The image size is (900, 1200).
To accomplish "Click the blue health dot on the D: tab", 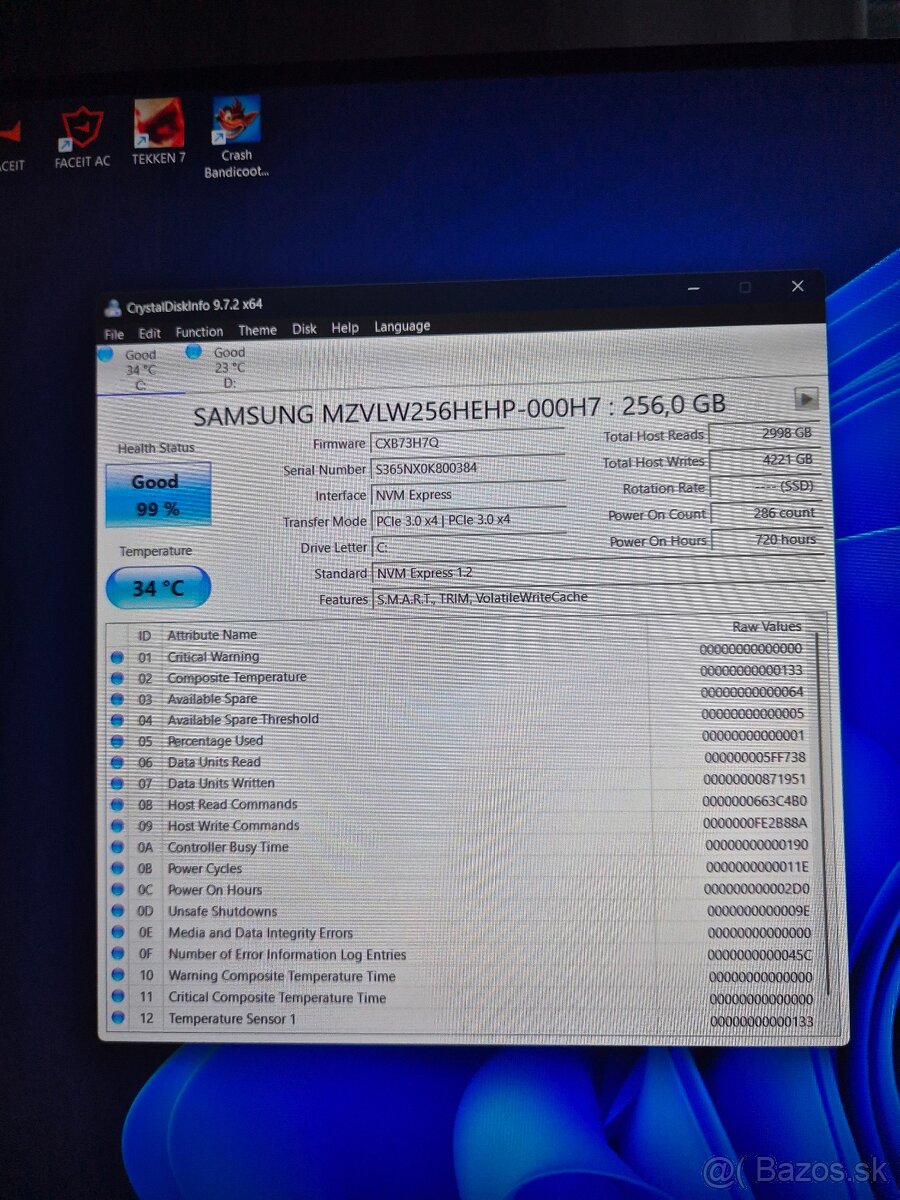I will [x=193, y=352].
